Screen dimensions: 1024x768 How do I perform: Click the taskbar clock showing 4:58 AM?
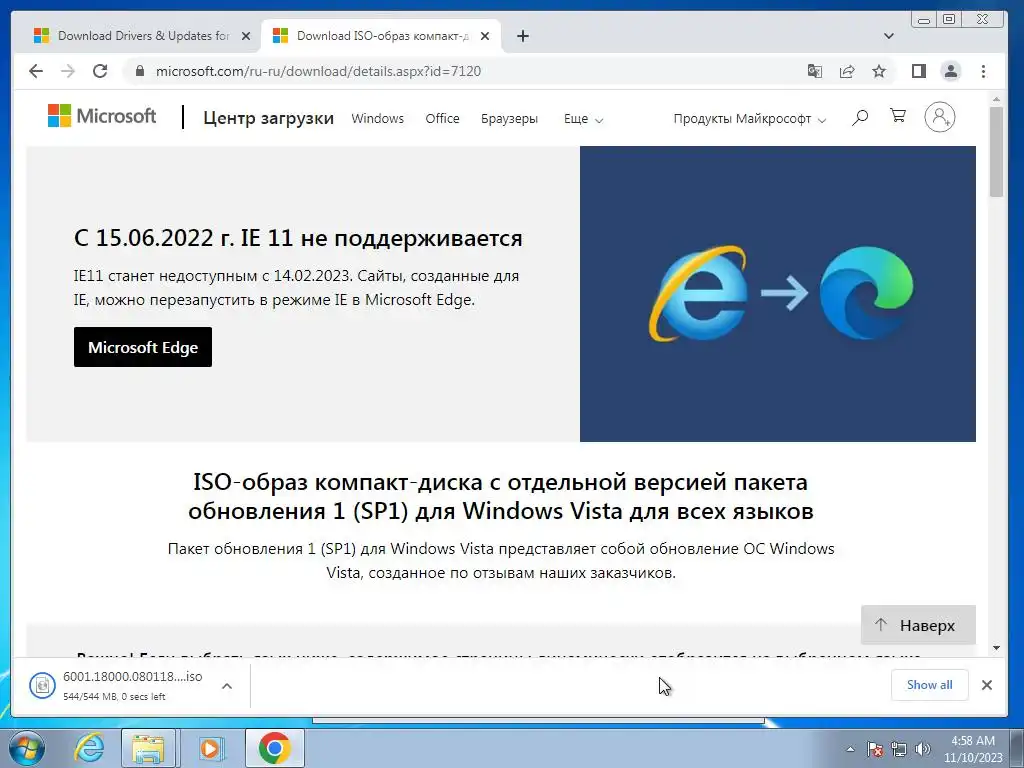pos(973,749)
